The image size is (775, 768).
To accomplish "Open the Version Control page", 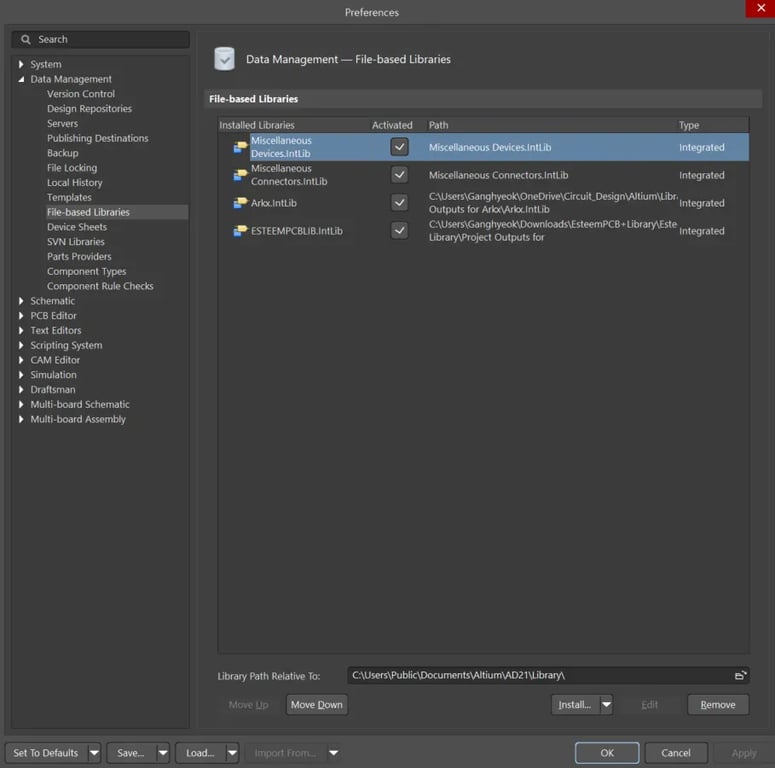I will tap(81, 94).
